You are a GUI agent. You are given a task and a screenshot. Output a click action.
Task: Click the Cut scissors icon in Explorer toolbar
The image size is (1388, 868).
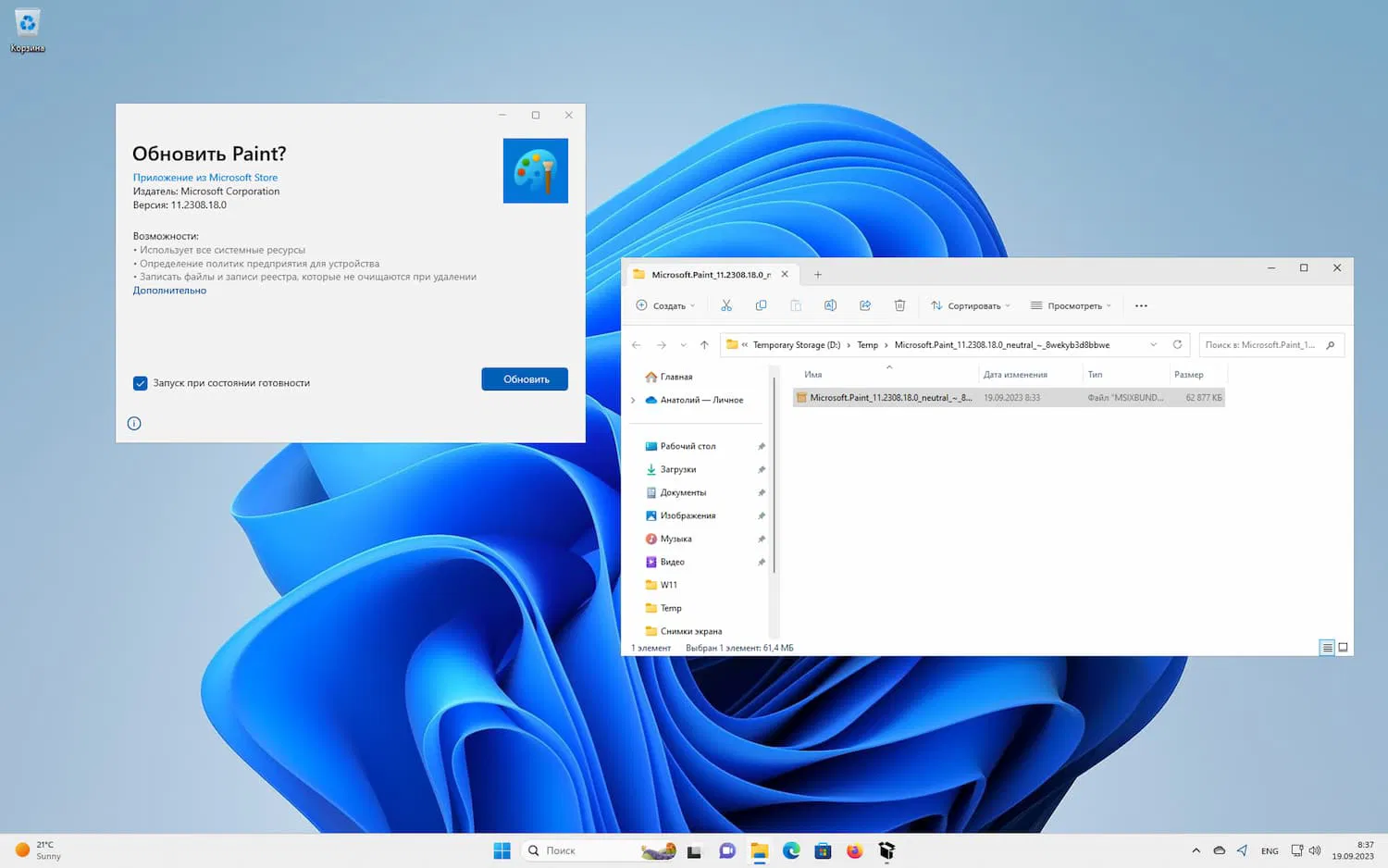(x=726, y=305)
